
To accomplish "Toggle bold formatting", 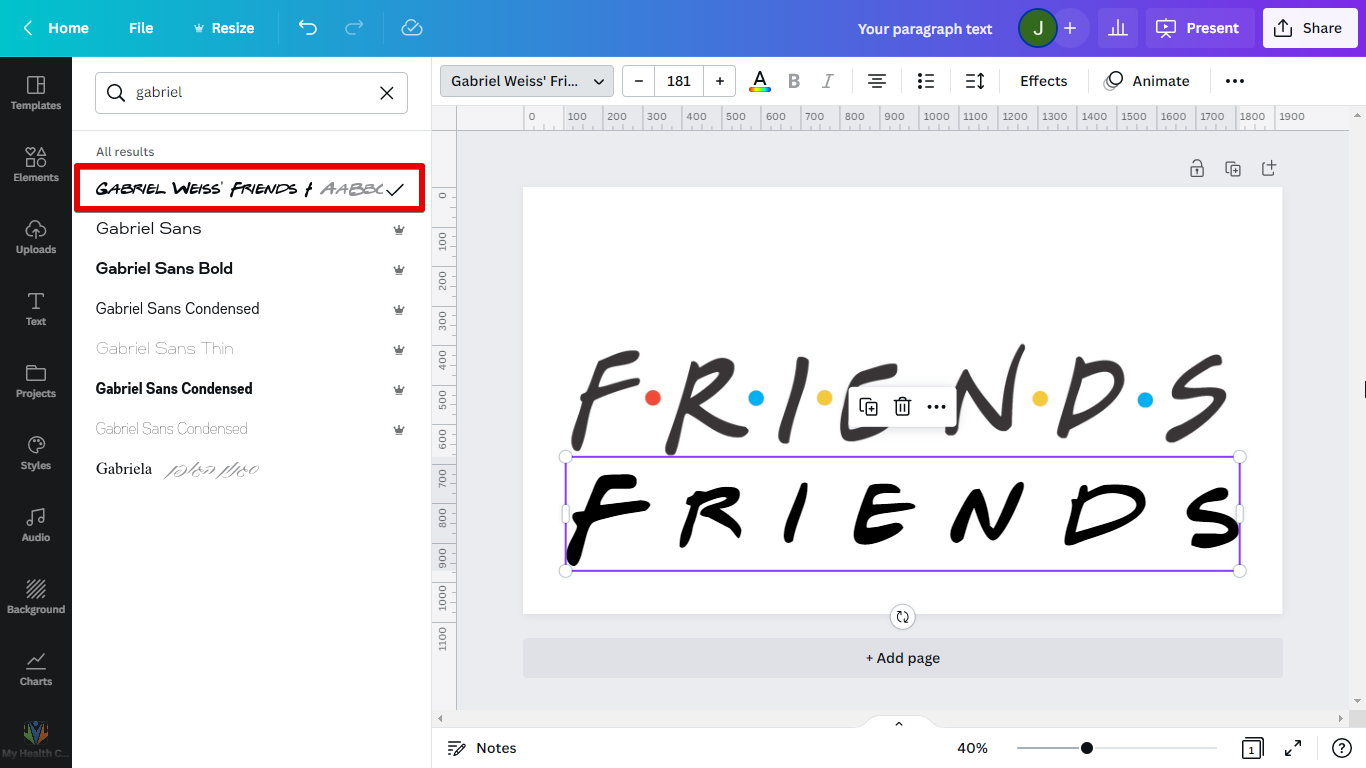I will (794, 81).
